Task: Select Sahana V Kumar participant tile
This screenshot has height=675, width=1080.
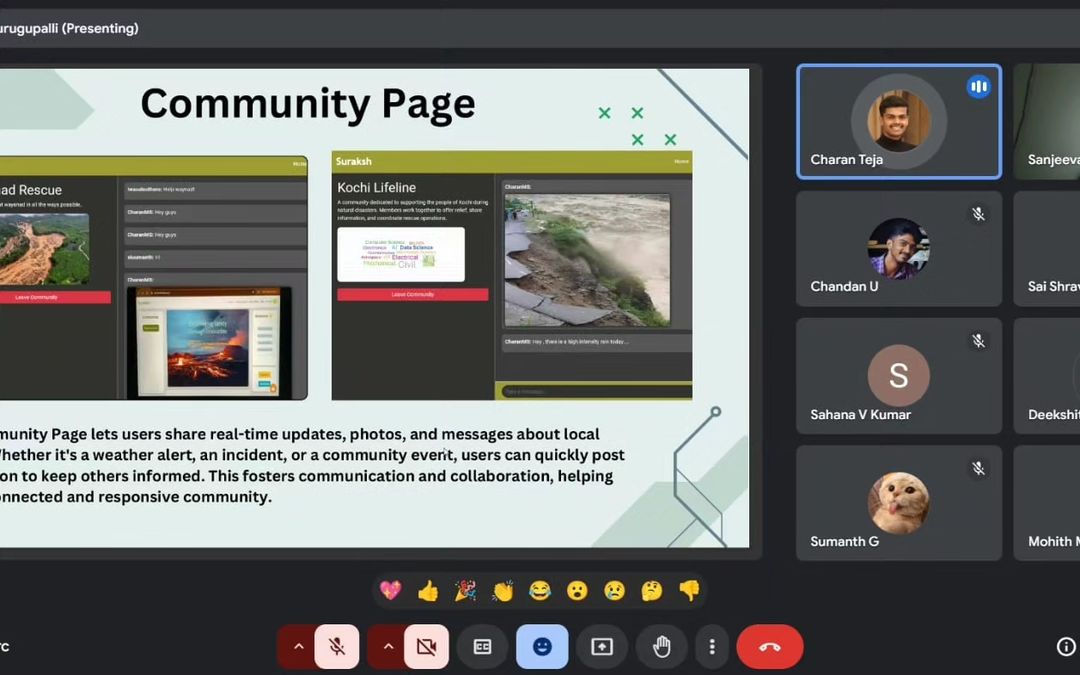Action: coord(899,376)
